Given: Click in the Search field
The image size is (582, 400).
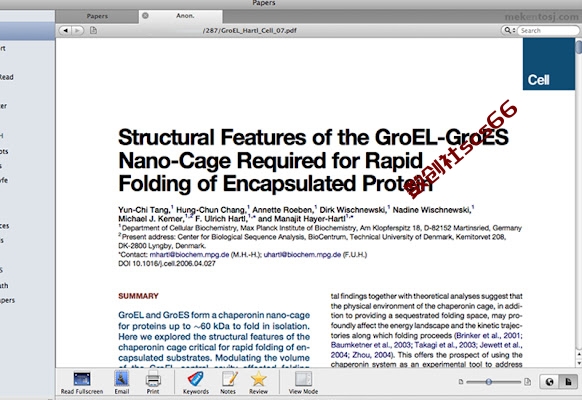Looking at the screenshot, I should (548, 30).
